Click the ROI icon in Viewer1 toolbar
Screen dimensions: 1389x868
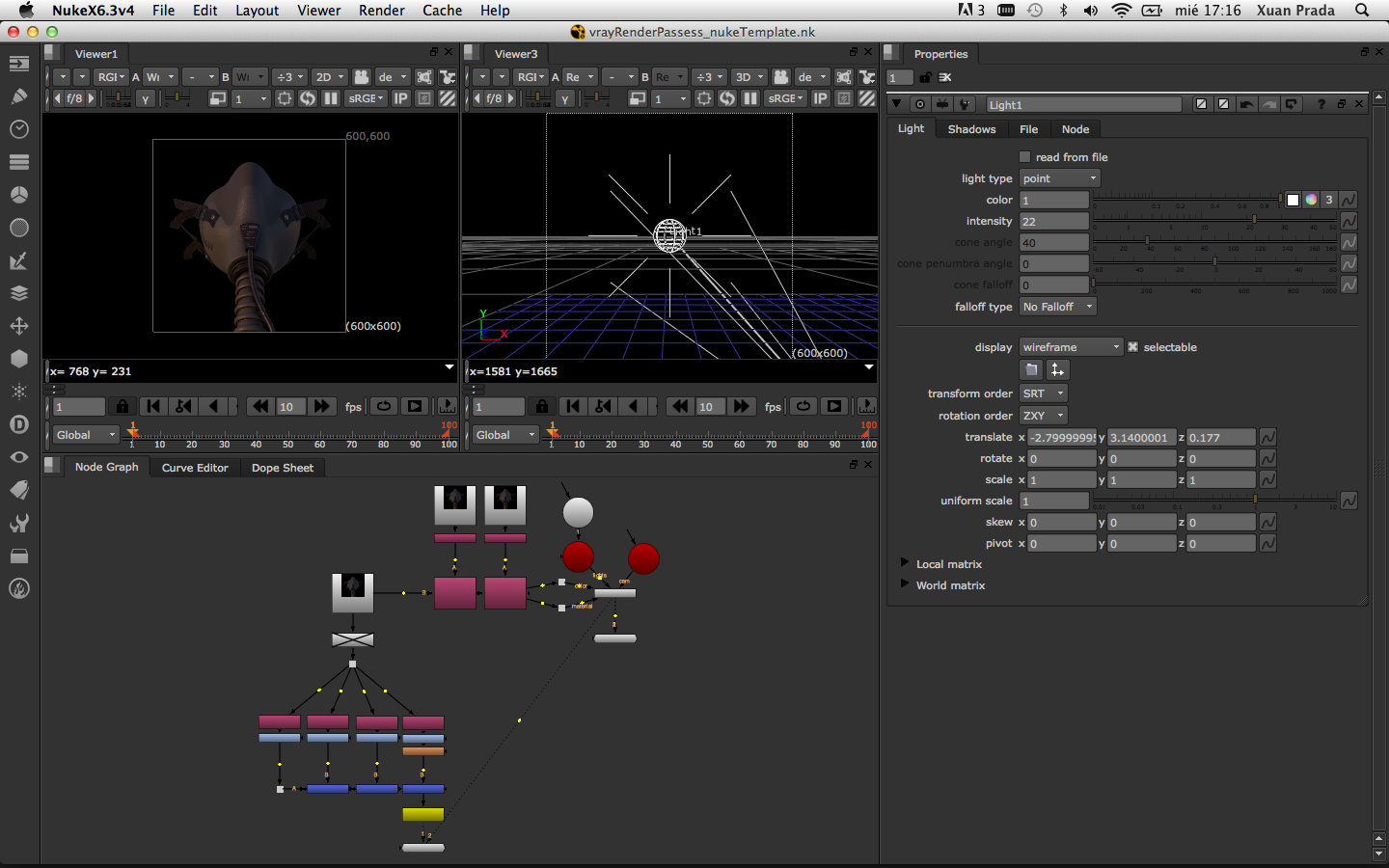[x=285, y=98]
